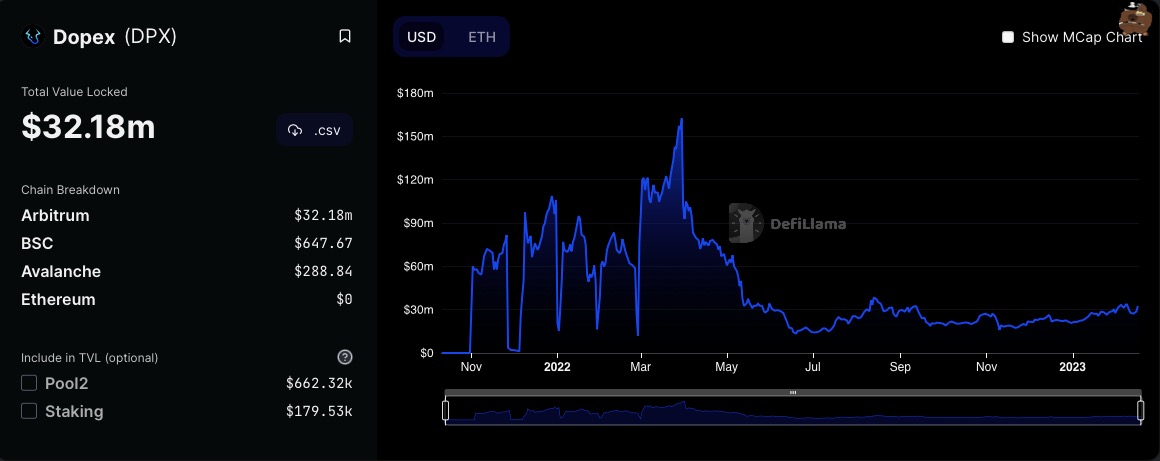The image size is (1160, 461).
Task: Click the $150m y-axis label
Action: (x=415, y=137)
